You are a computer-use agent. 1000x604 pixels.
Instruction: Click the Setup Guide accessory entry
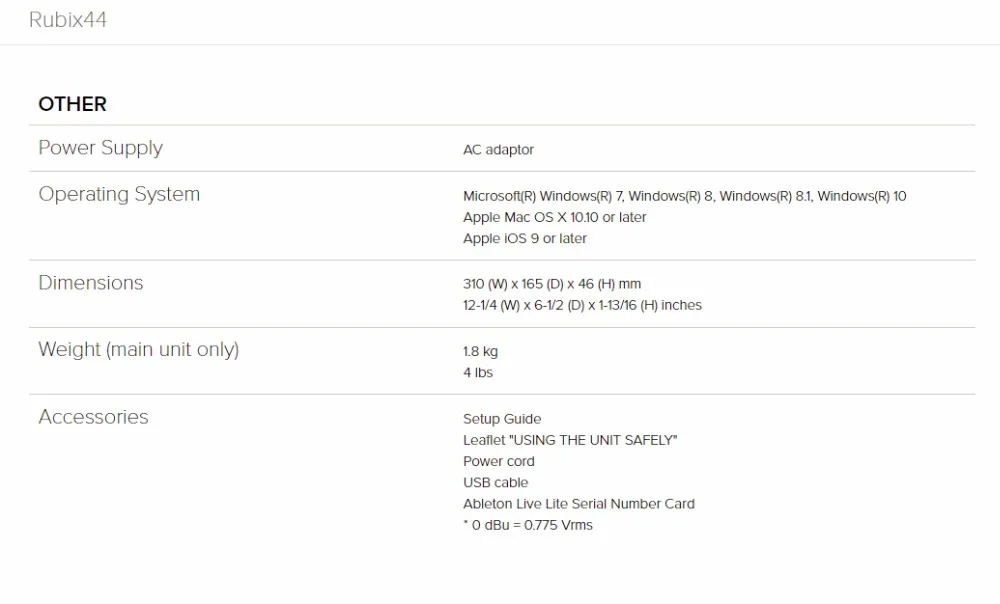point(502,419)
